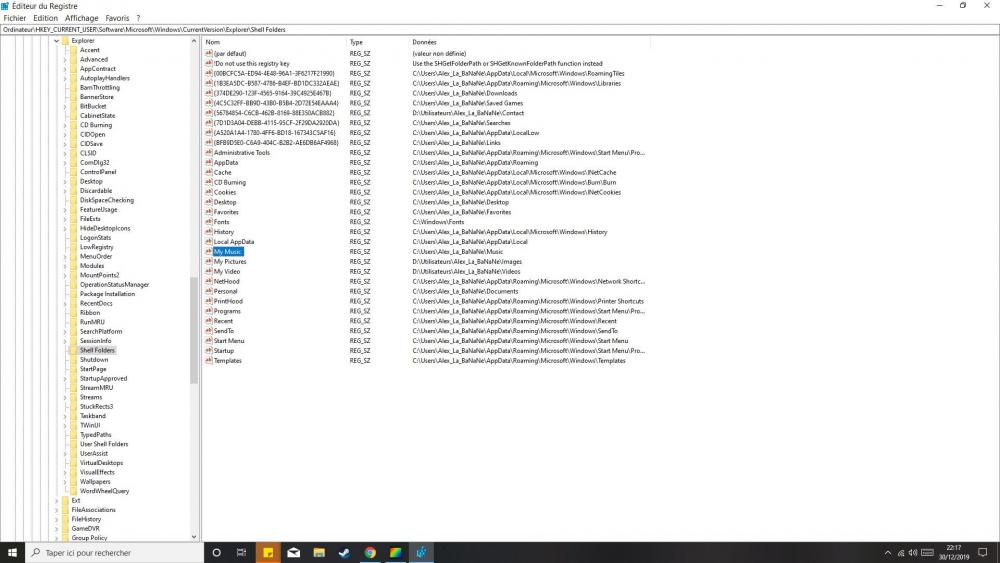Open the Edition menu
Screen dimensions: 1000x563
pyautogui.click(x=45, y=18)
